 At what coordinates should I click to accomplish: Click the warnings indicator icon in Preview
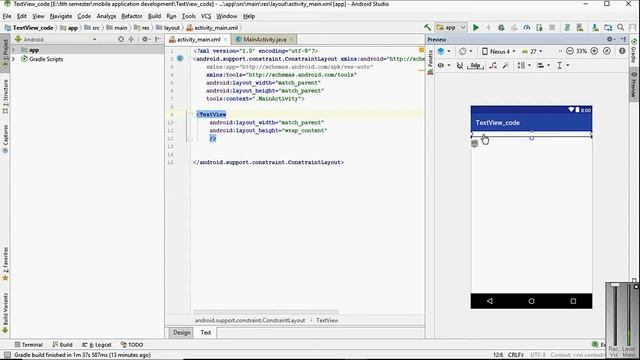click(x=622, y=51)
